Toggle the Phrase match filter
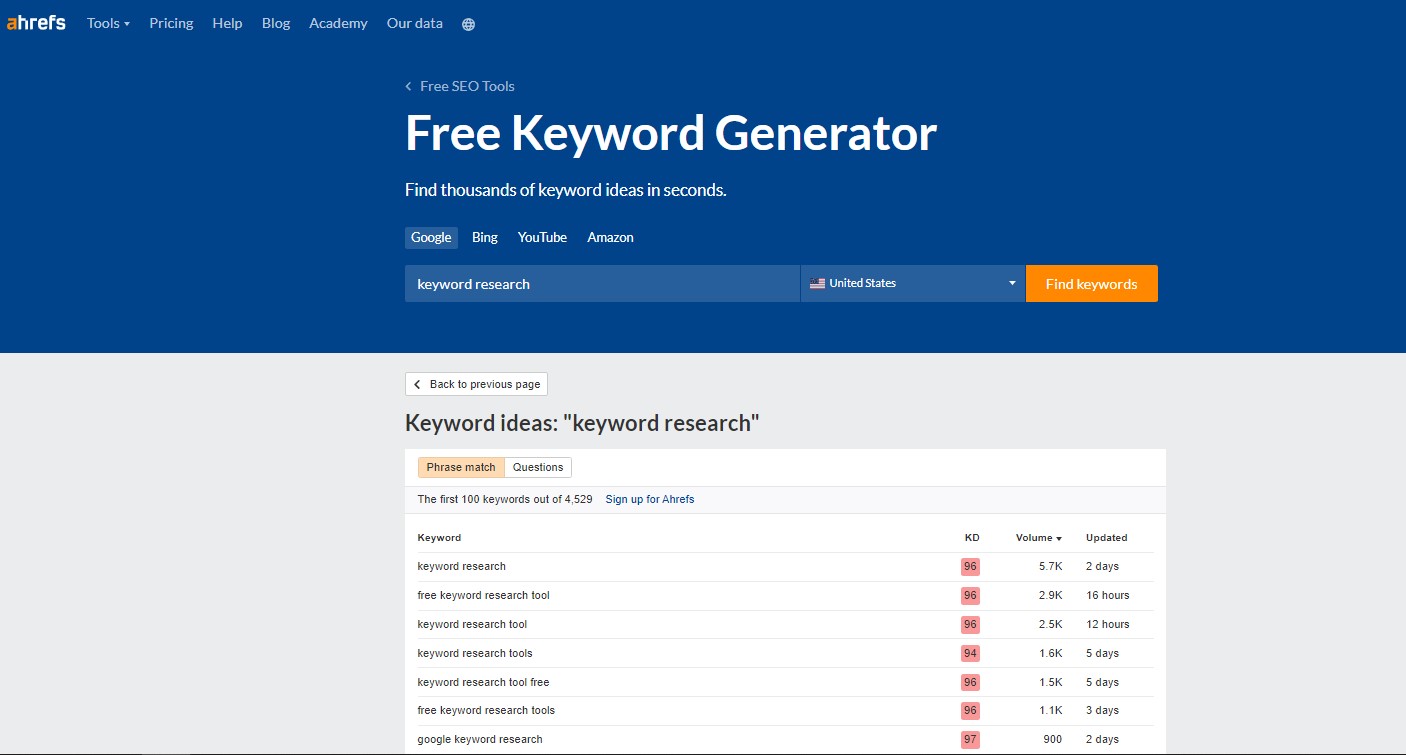The height and width of the screenshot is (755, 1406). 461,467
